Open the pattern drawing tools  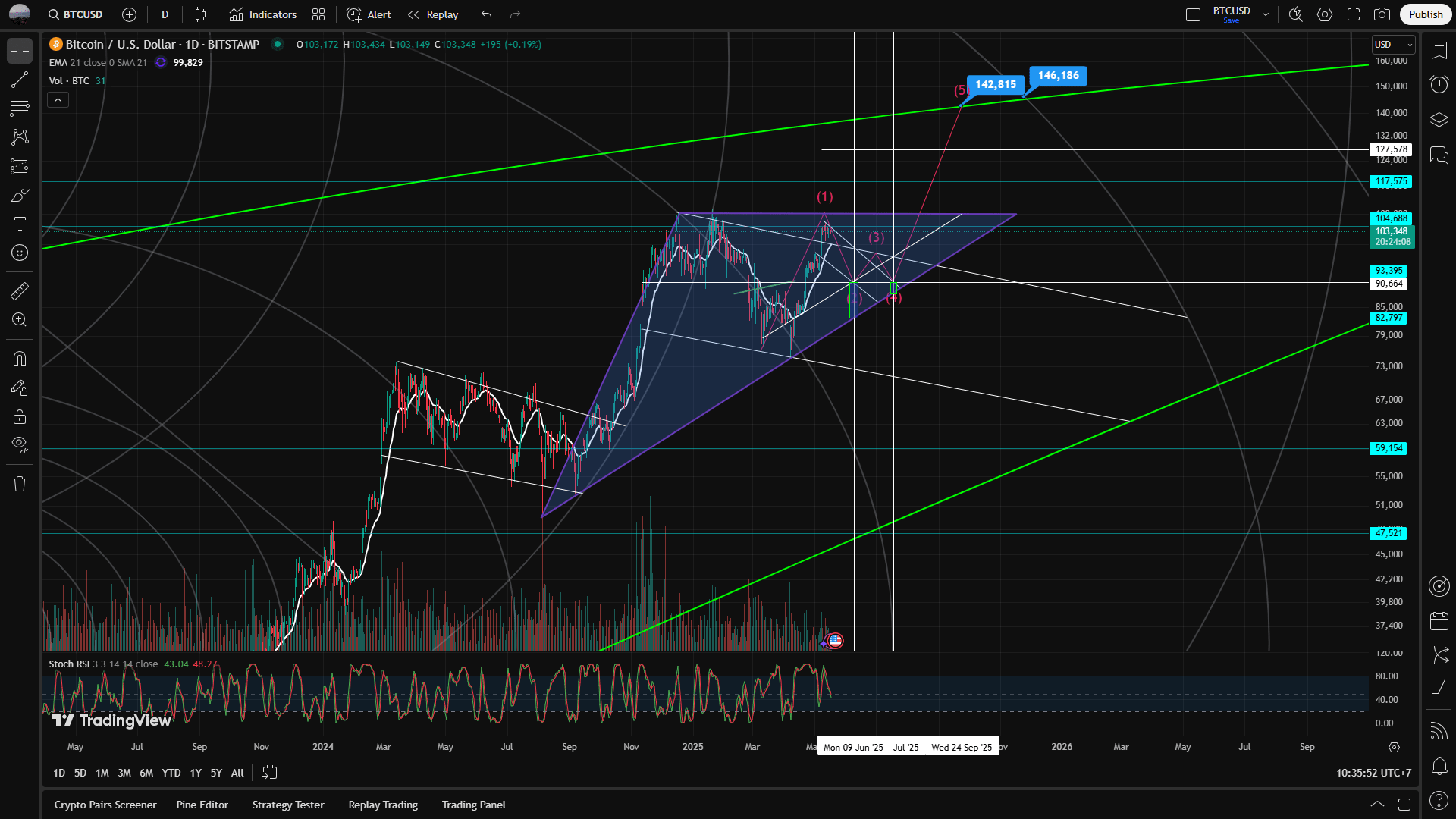click(20, 137)
